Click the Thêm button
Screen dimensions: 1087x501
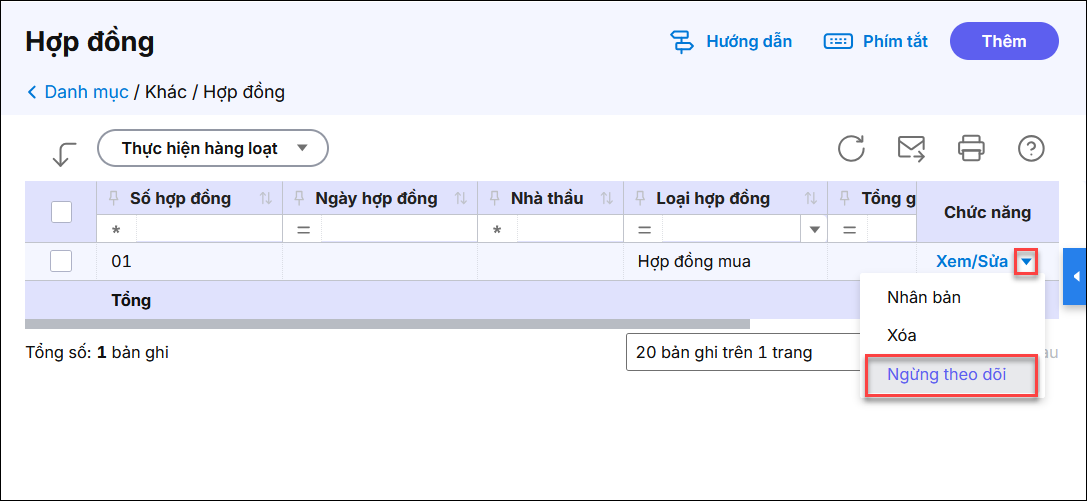point(1003,41)
